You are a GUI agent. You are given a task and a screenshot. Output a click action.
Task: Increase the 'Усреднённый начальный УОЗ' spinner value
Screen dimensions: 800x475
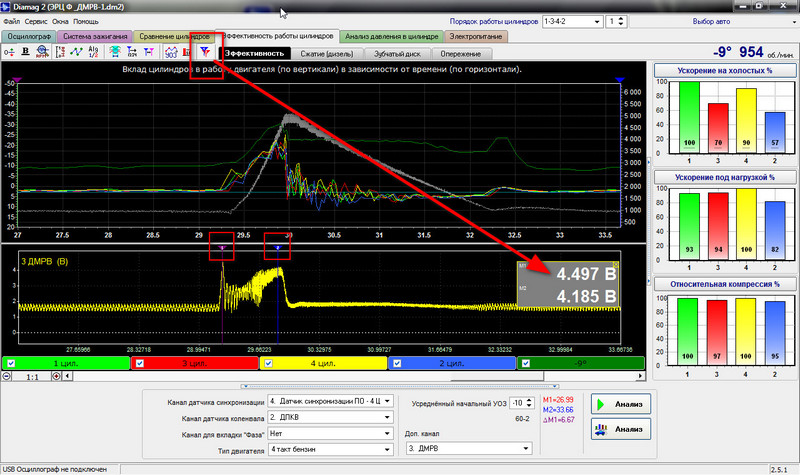click(529, 401)
